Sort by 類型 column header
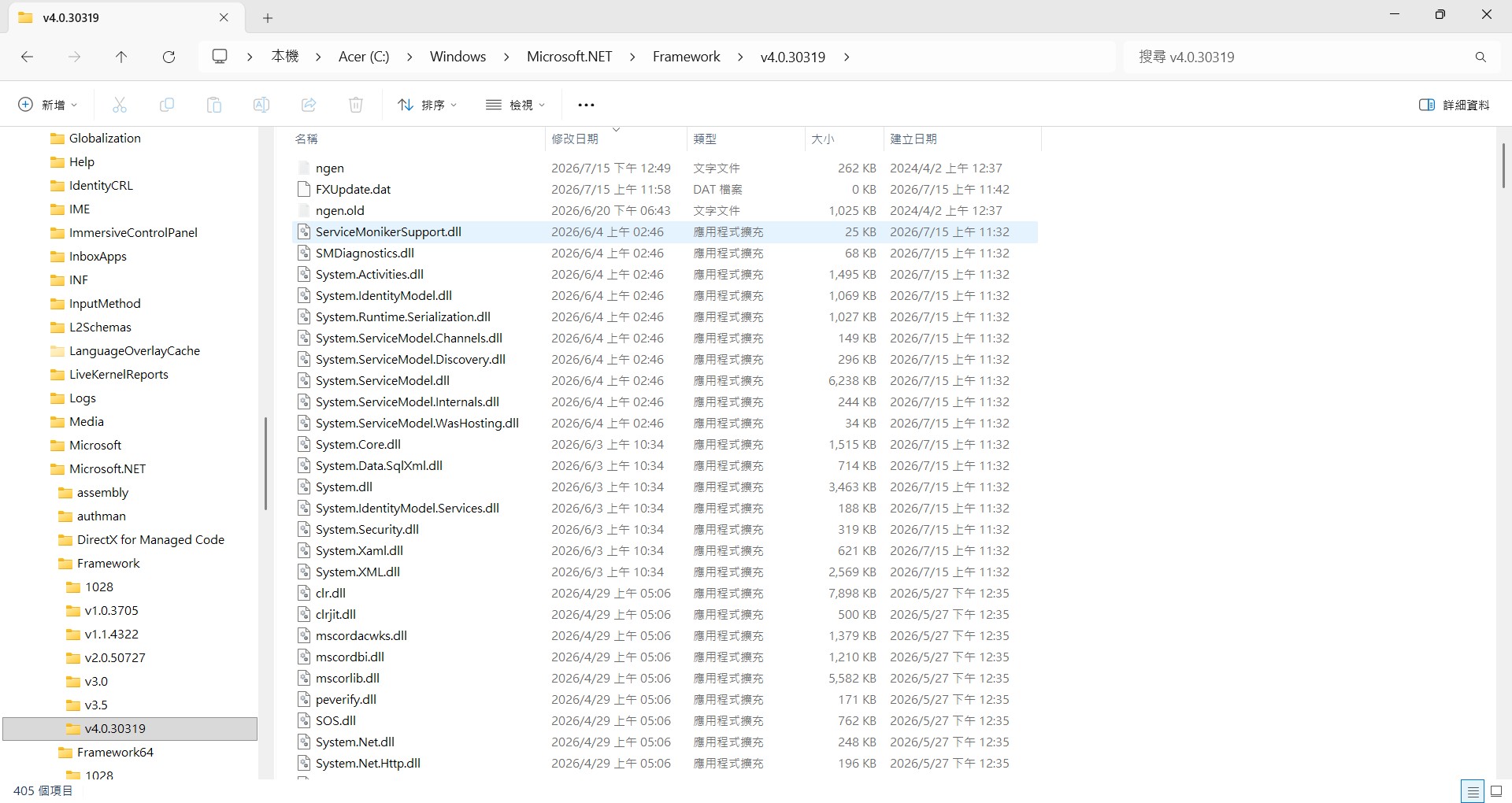The height and width of the screenshot is (803, 1512). click(745, 139)
